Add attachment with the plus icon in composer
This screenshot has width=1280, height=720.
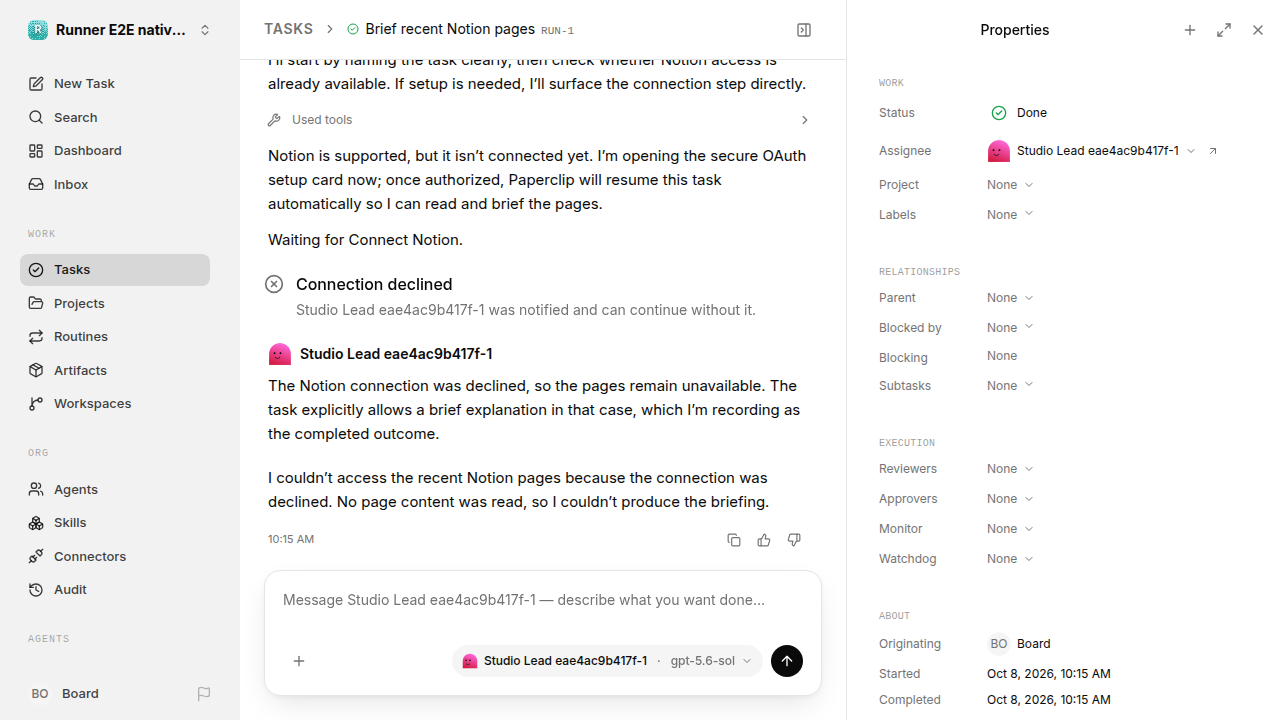coord(299,661)
